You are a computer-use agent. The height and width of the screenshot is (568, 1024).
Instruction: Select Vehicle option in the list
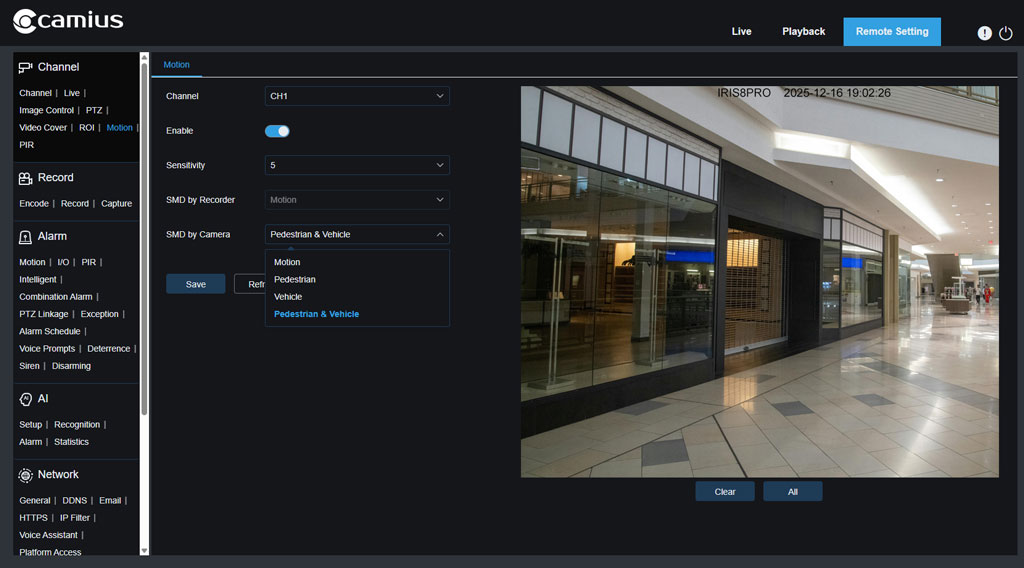coord(288,297)
